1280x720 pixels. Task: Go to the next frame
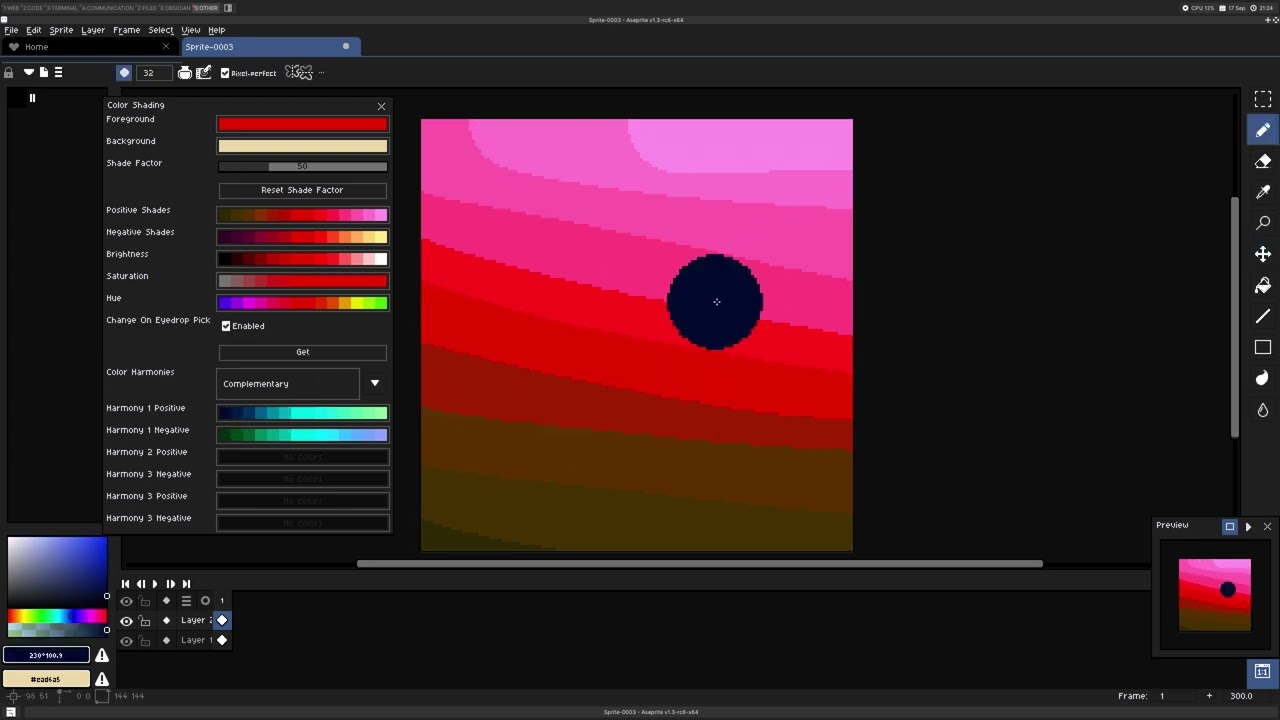coord(170,584)
